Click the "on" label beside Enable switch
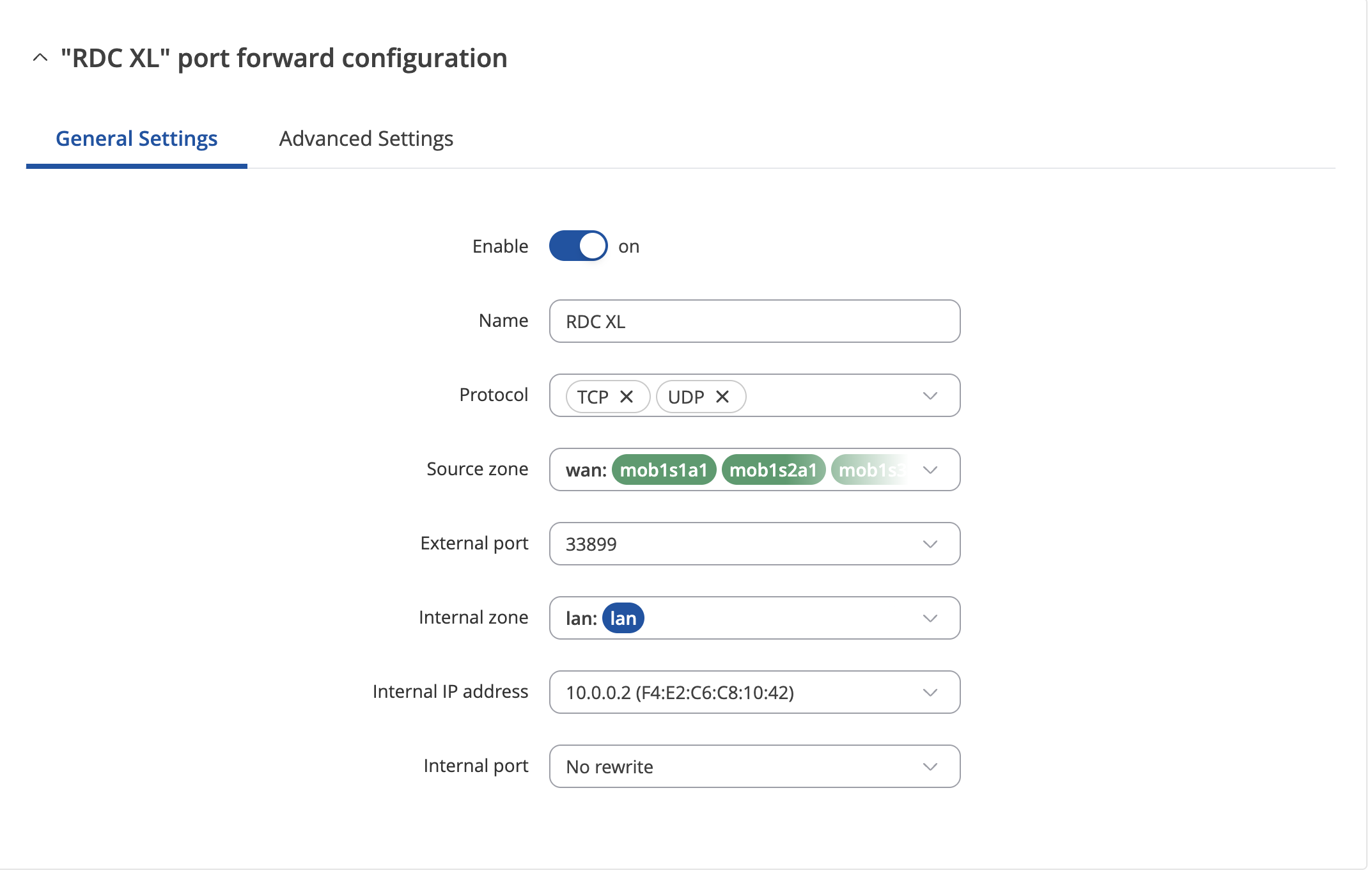 click(629, 247)
